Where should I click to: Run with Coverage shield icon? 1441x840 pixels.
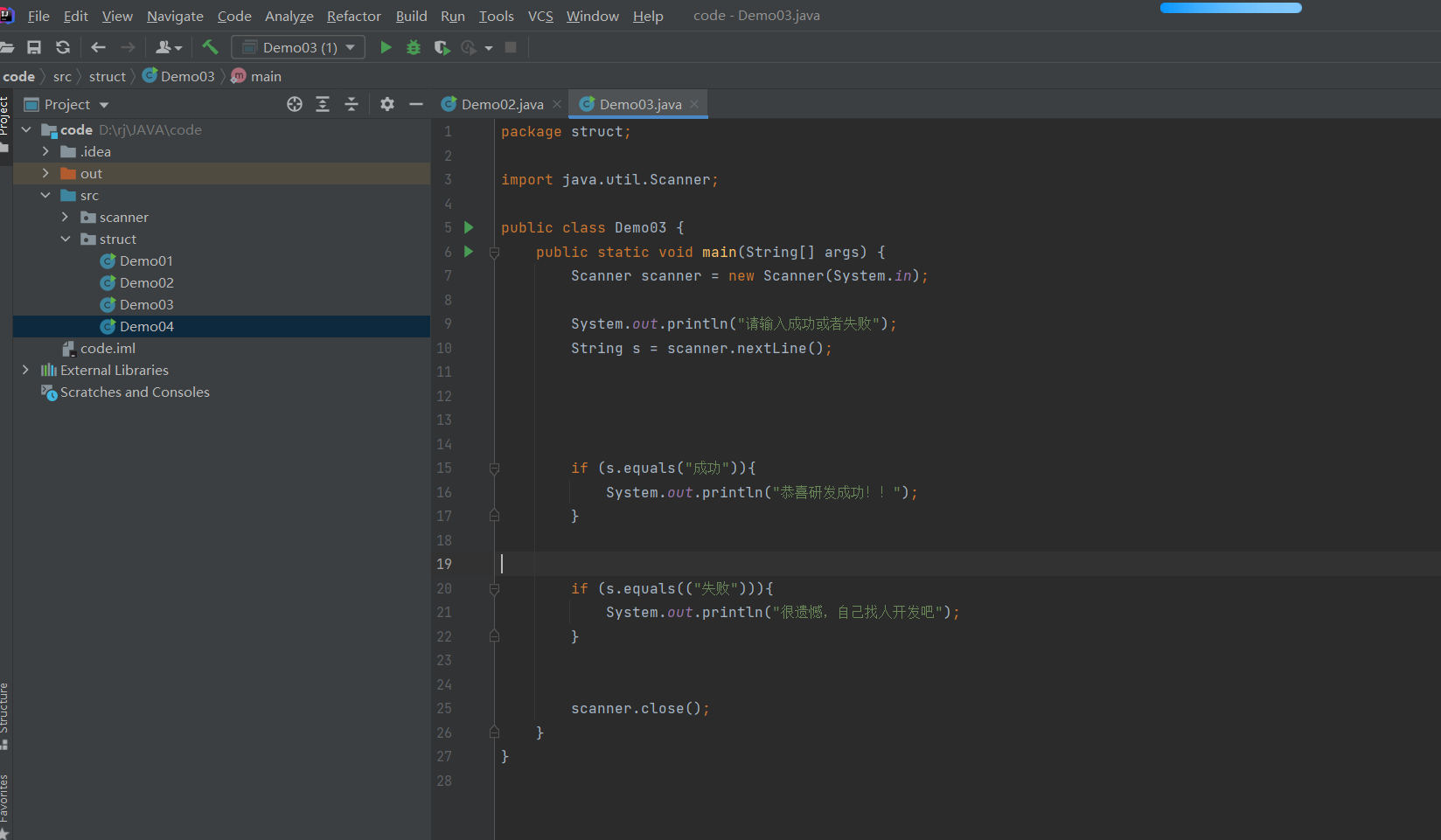click(x=442, y=47)
